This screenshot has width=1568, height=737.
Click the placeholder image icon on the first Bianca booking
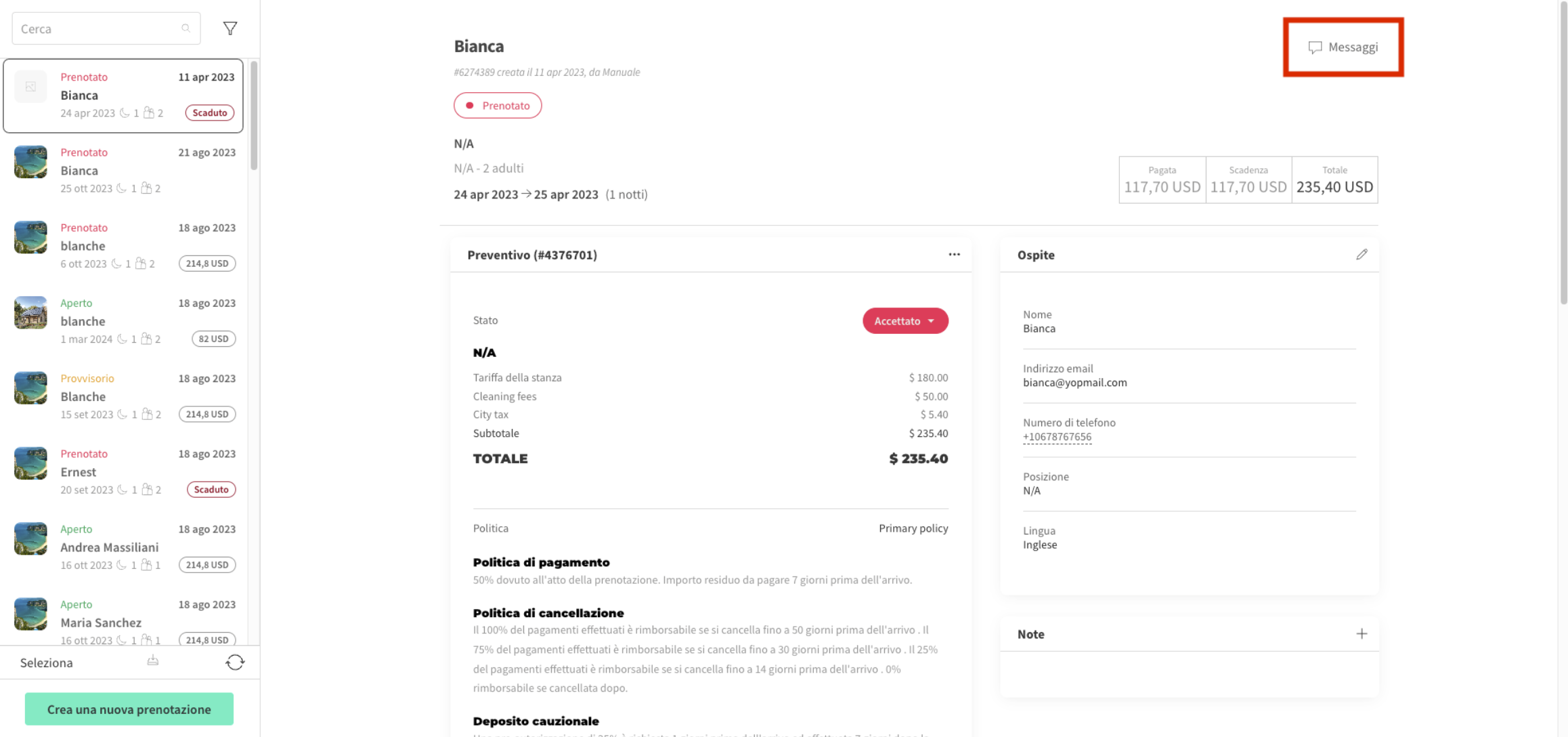click(30, 86)
